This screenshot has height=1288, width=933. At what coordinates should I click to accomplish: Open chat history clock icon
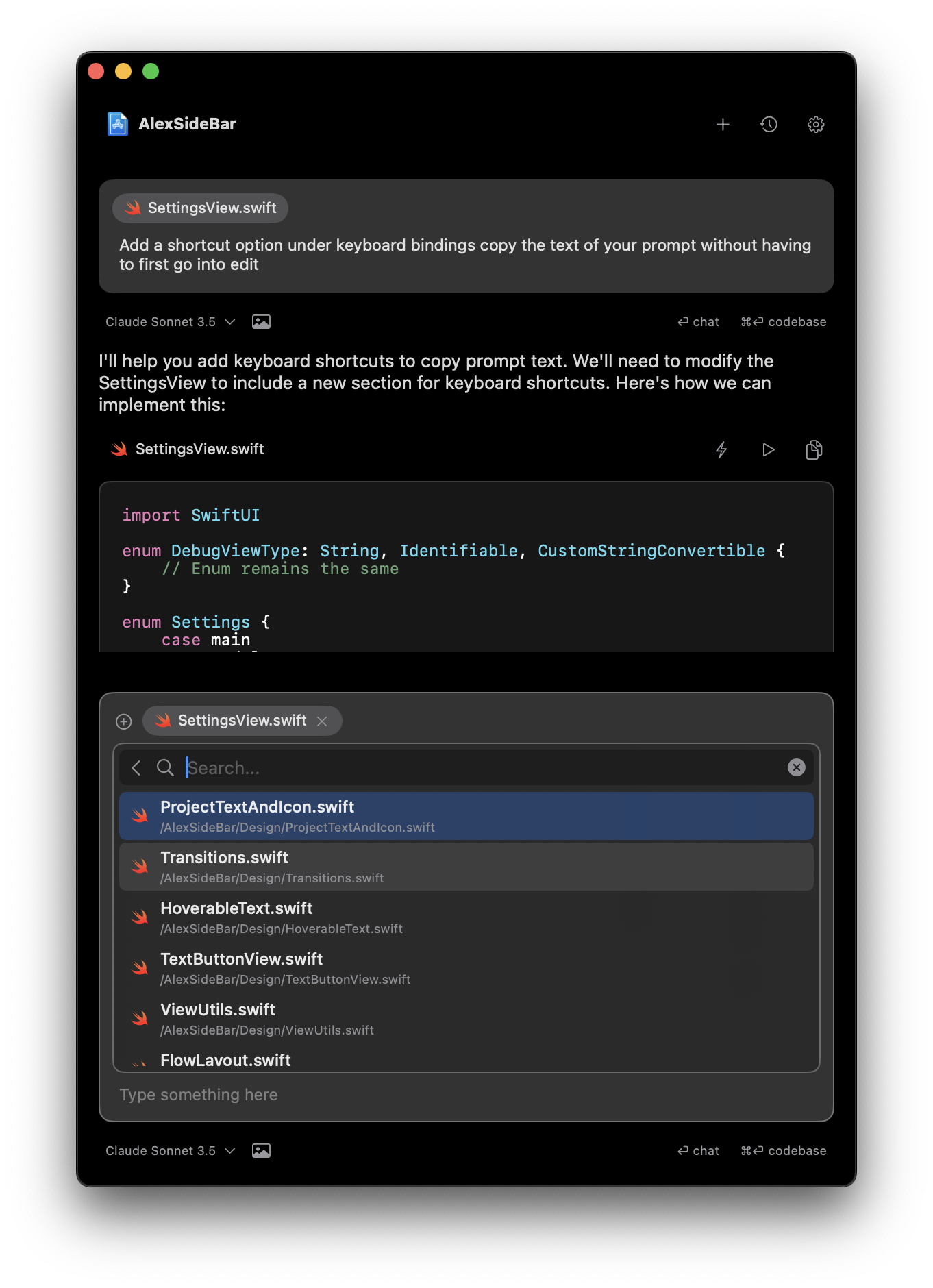click(769, 124)
